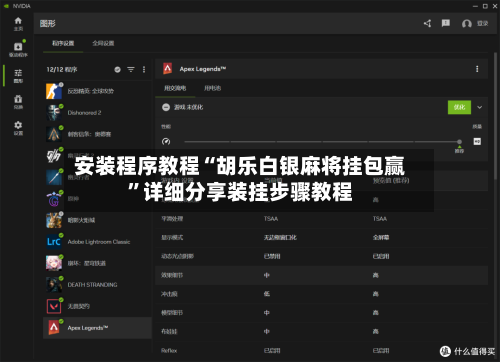
Task: Click the login text in top right
Action: click(x=482, y=23)
